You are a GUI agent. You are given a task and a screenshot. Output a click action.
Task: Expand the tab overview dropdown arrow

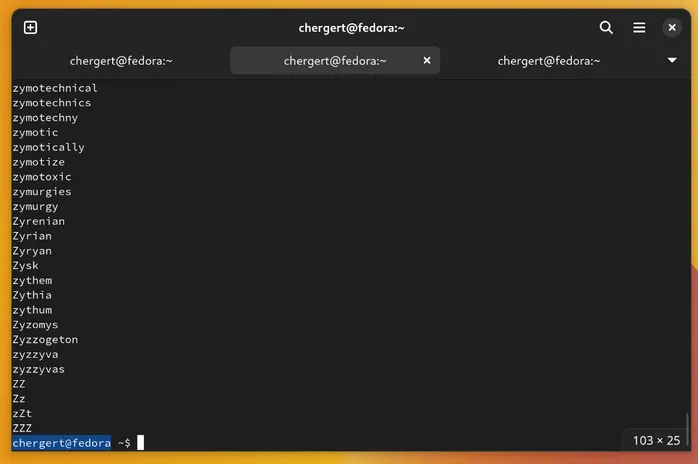pos(672,60)
